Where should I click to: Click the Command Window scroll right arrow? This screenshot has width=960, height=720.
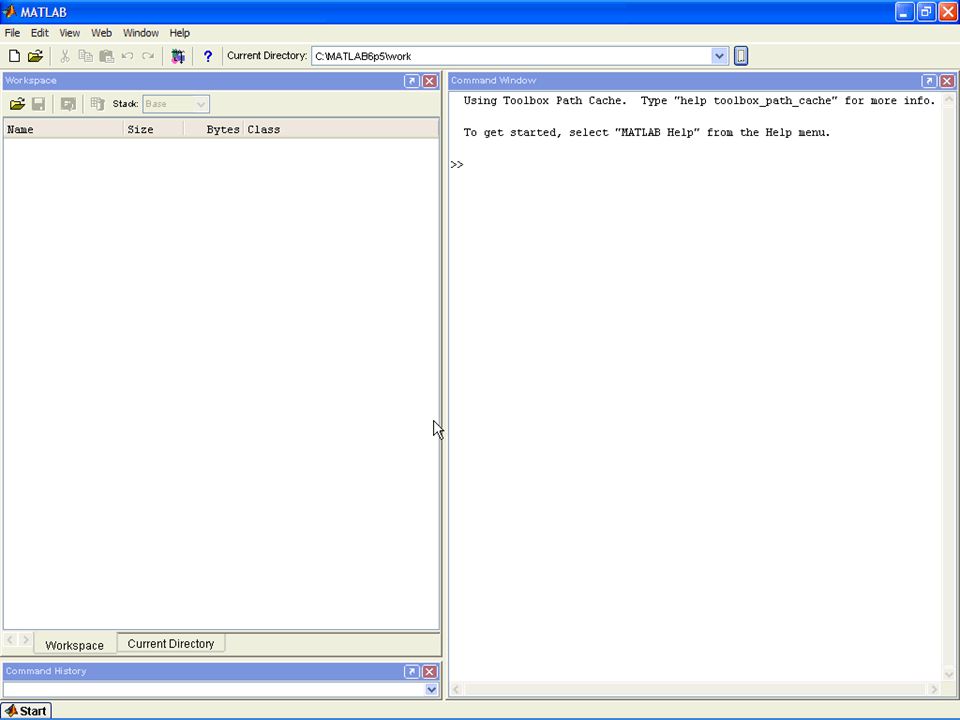(934, 689)
